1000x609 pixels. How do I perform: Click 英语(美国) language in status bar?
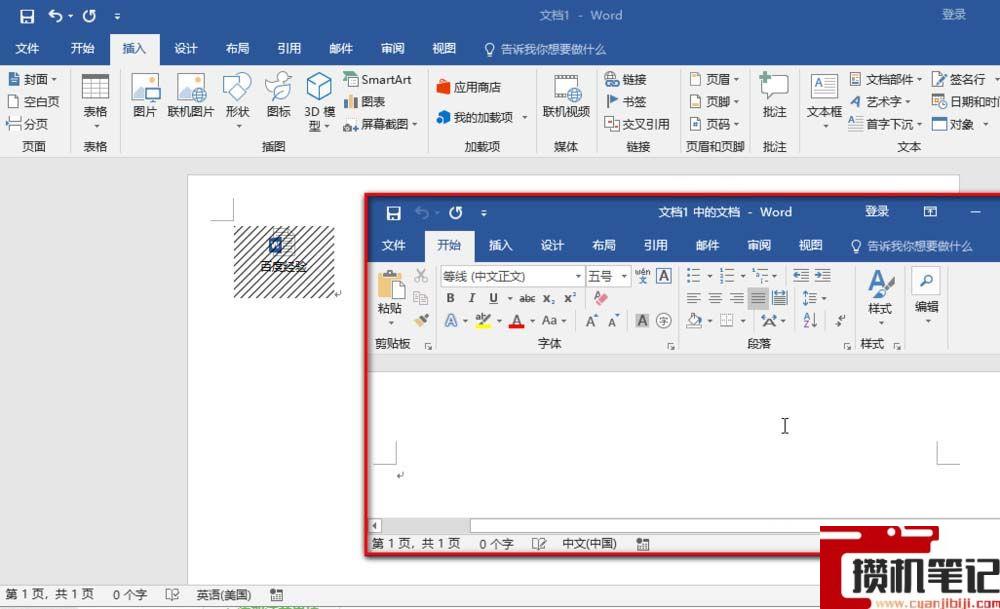(x=223, y=595)
